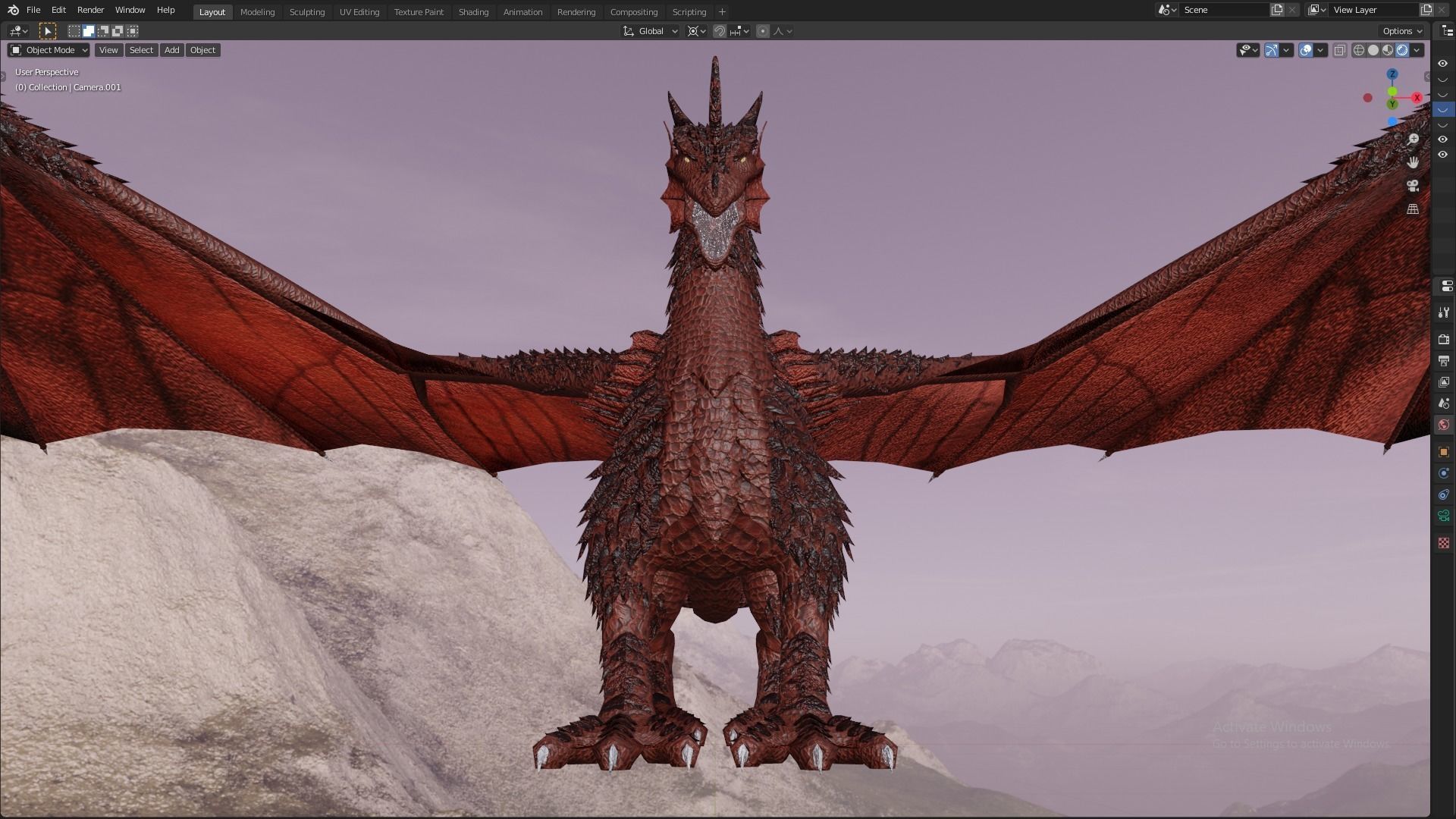Toggle snapping magnet on
This screenshot has height=819, width=1456.
pos(720,31)
